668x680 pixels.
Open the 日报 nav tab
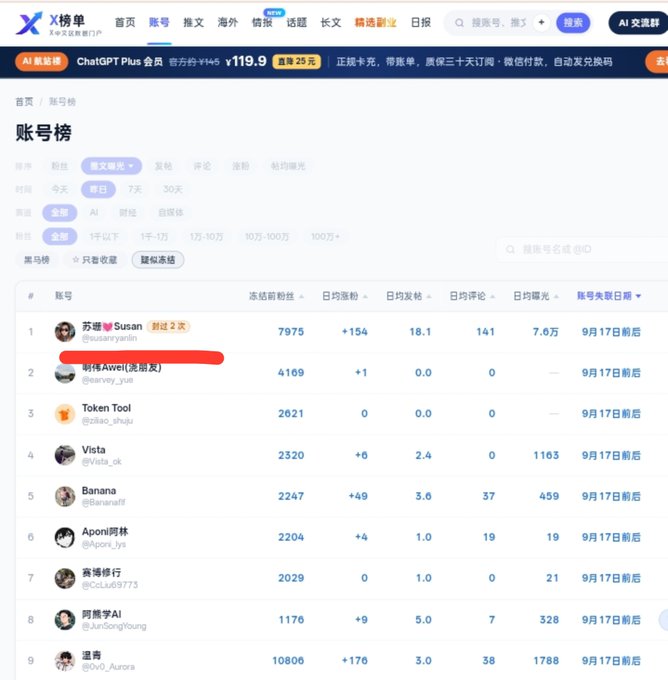click(x=421, y=23)
